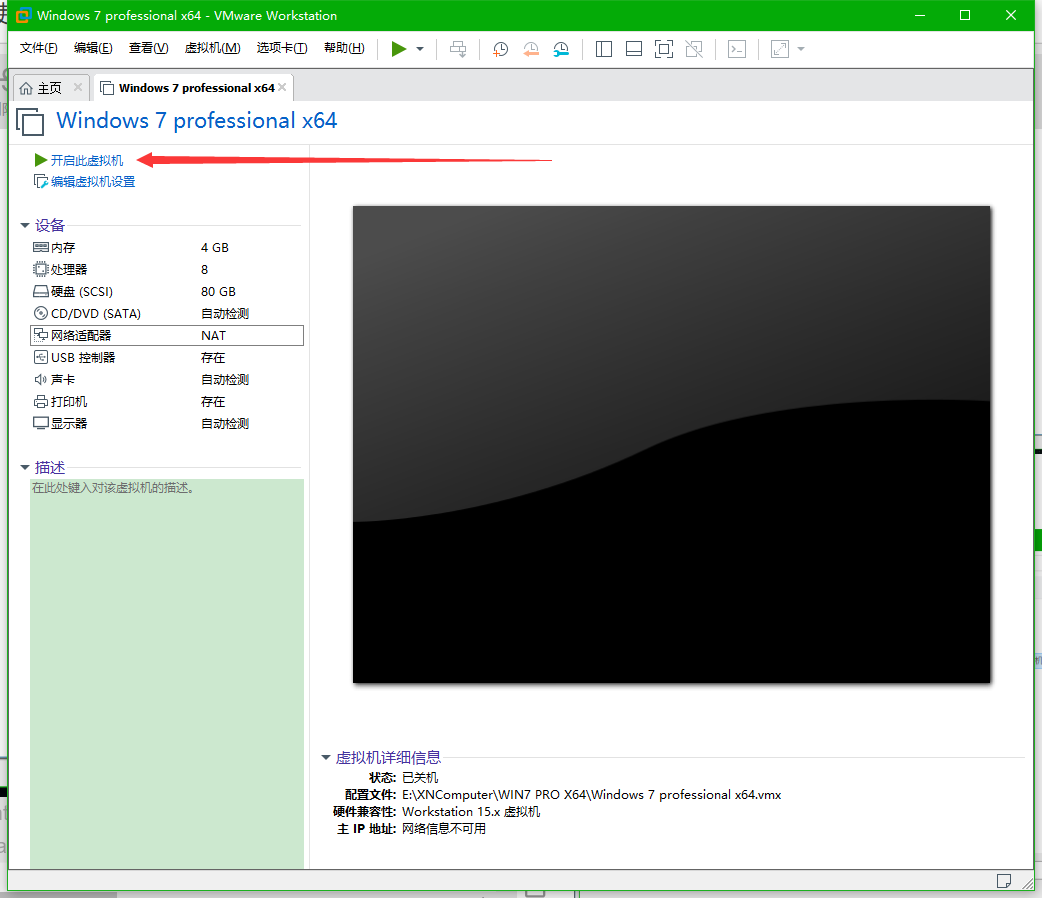Screen dimensions: 1042x898
Task: Click the revert to snapshot icon
Action: coord(530,49)
